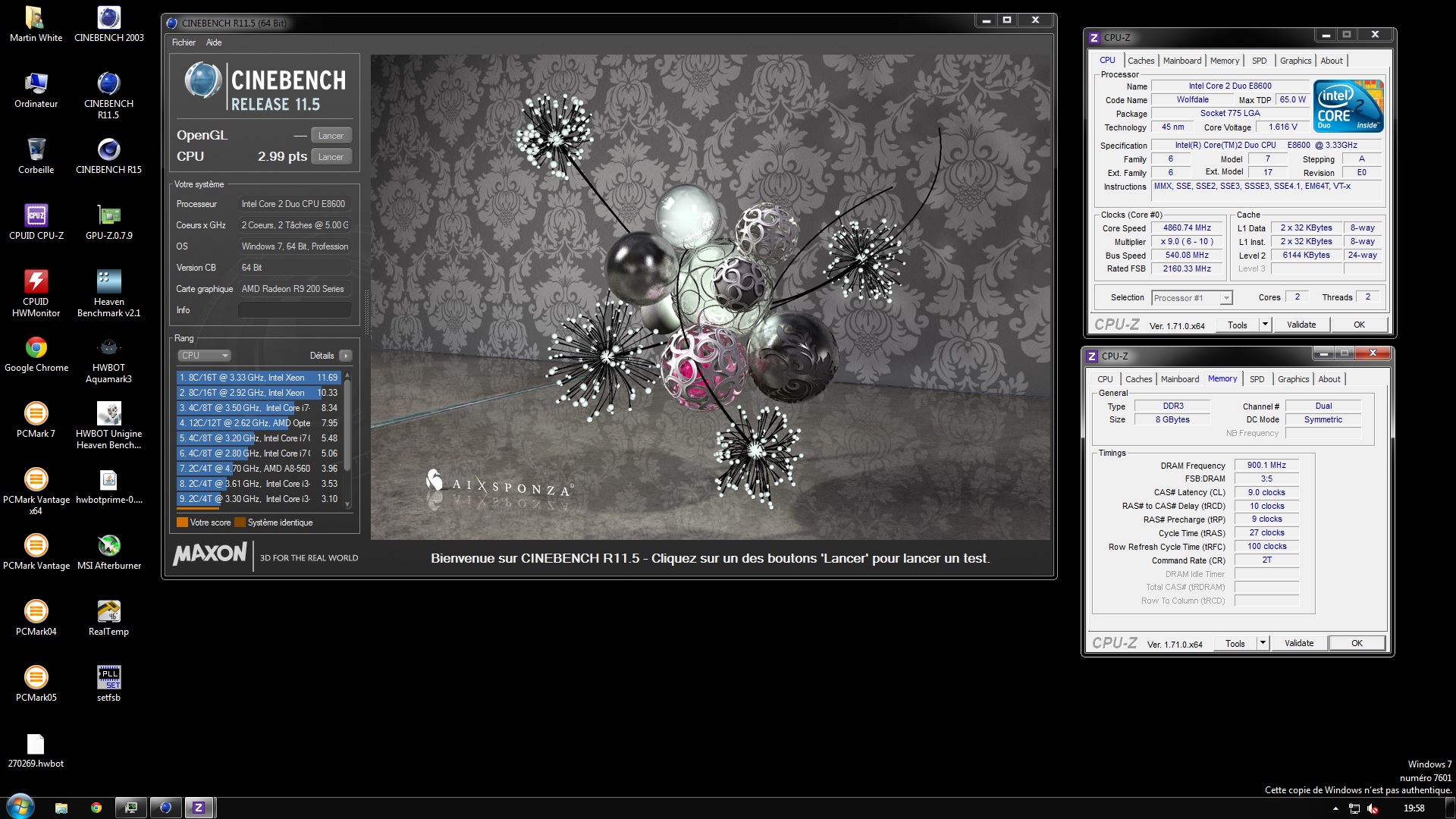The image size is (1456, 819).
Task: Open Graphics tab in upper CPU-Z window
Action: [1295, 61]
